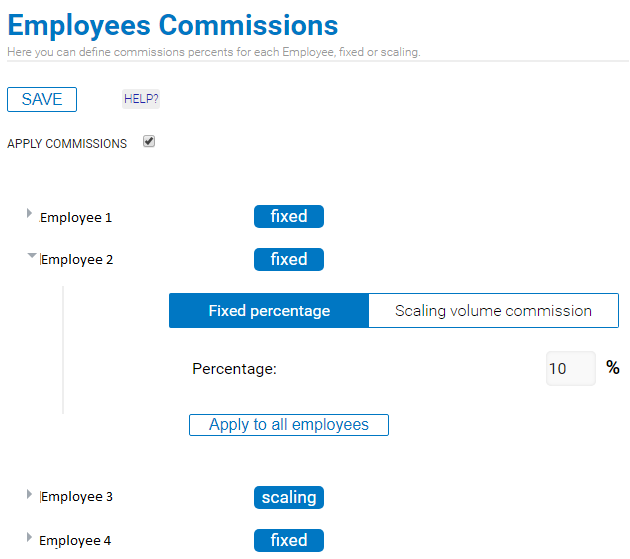Expand the Employee 3 row arrow
630x559 pixels.
coord(29,494)
